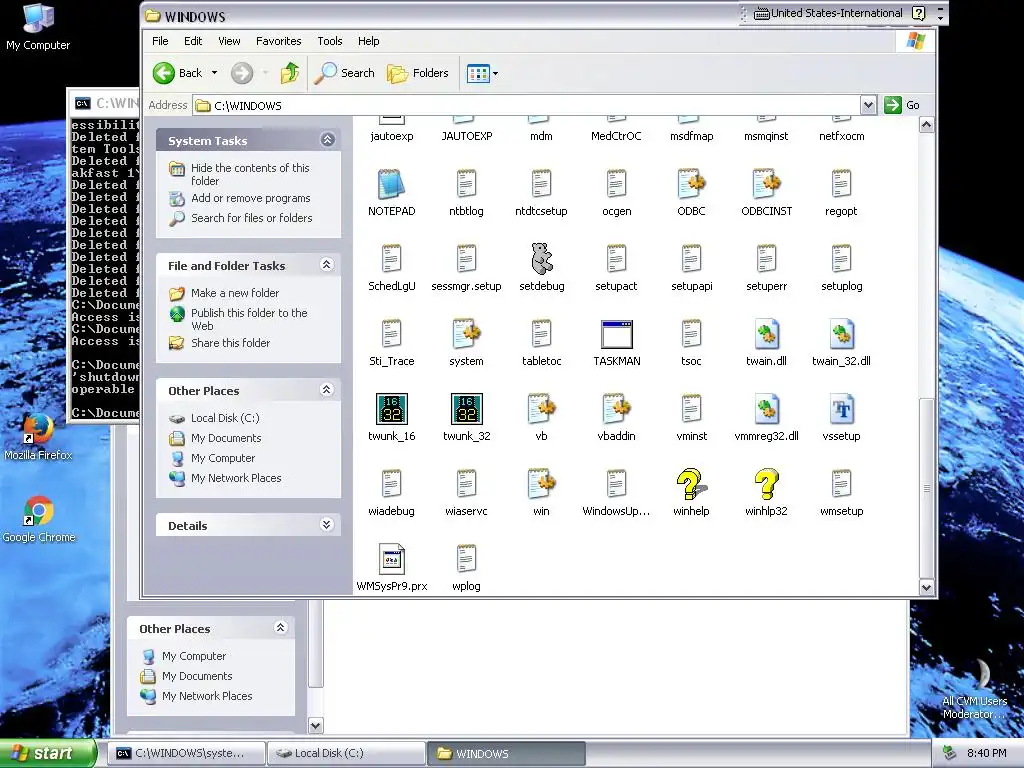Click the Go button beside Address

(x=902, y=105)
